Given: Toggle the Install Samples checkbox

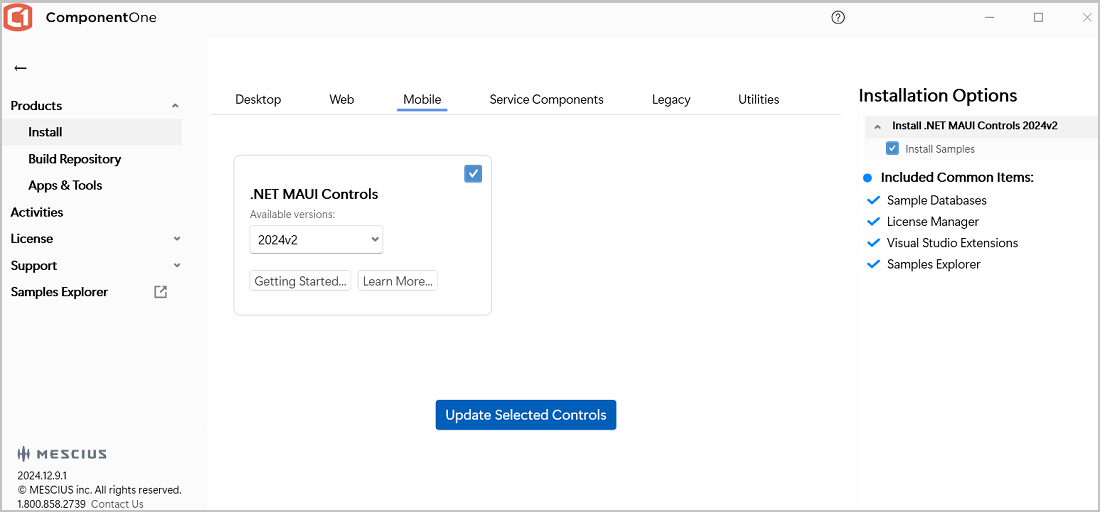Looking at the screenshot, I should pyautogui.click(x=892, y=149).
